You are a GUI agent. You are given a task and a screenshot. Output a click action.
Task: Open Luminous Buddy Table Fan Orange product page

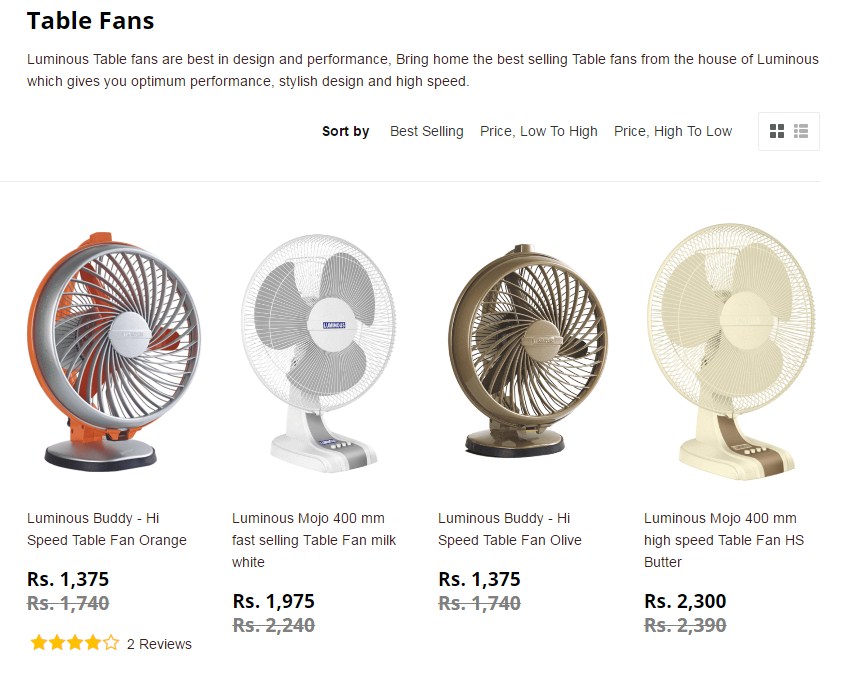tap(105, 529)
